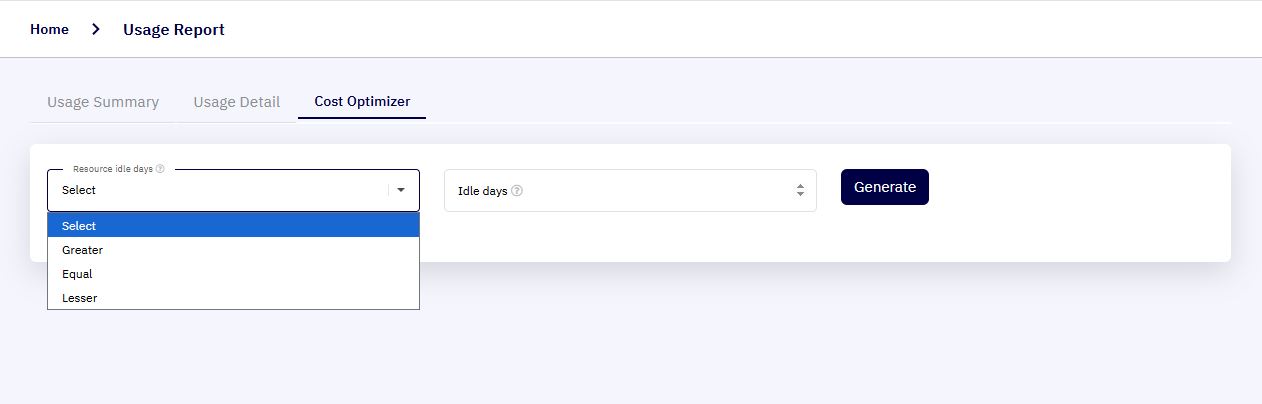Increase Idle days with the up arrow
1262x404 pixels.
[800, 186]
